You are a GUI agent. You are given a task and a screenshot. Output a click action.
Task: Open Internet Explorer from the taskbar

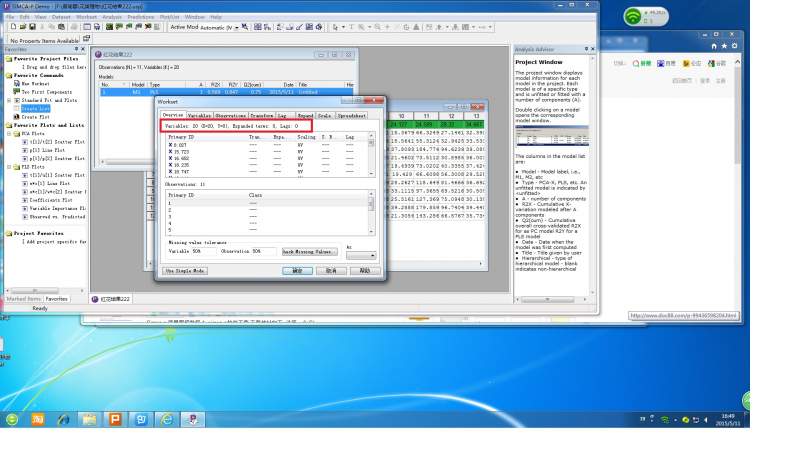(167, 419)
